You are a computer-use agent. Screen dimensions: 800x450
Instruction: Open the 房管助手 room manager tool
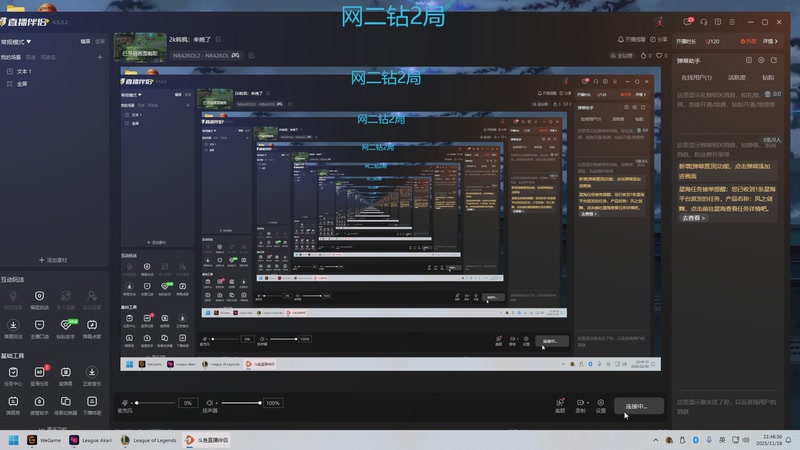click(39, 405)
